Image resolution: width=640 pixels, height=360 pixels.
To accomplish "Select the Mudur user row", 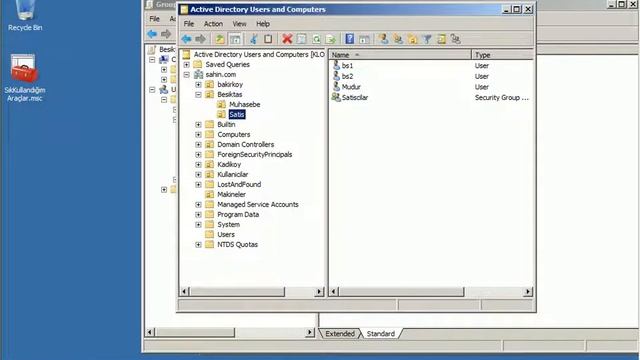I will 431,87.
